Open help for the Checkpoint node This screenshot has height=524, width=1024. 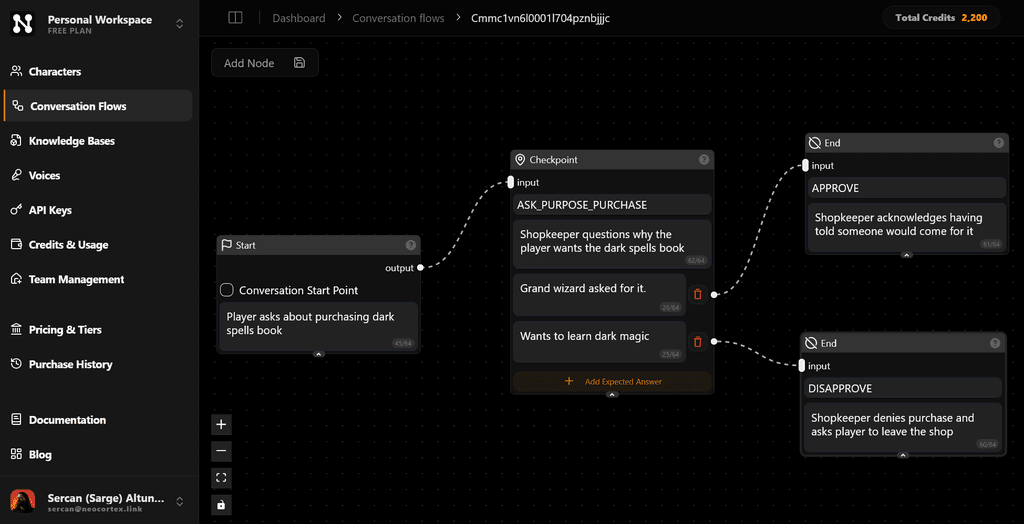click(x=704, y=159)
